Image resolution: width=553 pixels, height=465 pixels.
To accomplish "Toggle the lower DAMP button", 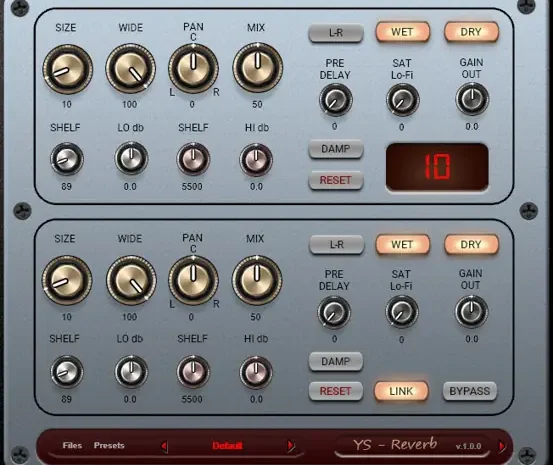I will pyautogui.click(x=335, y=362).
